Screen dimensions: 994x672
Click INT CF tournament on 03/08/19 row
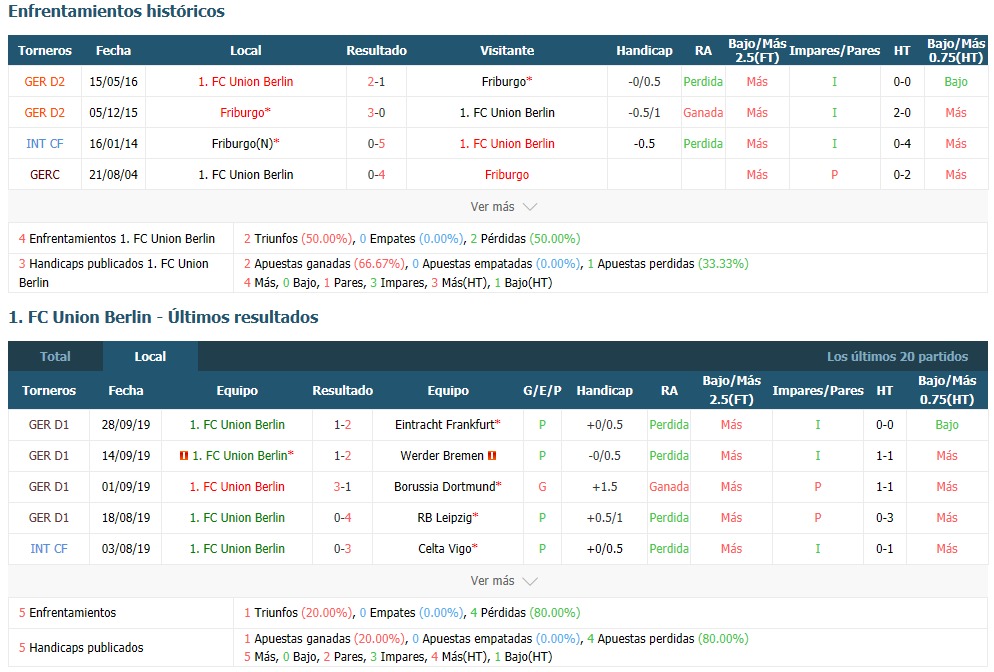[x=49, y=549]
